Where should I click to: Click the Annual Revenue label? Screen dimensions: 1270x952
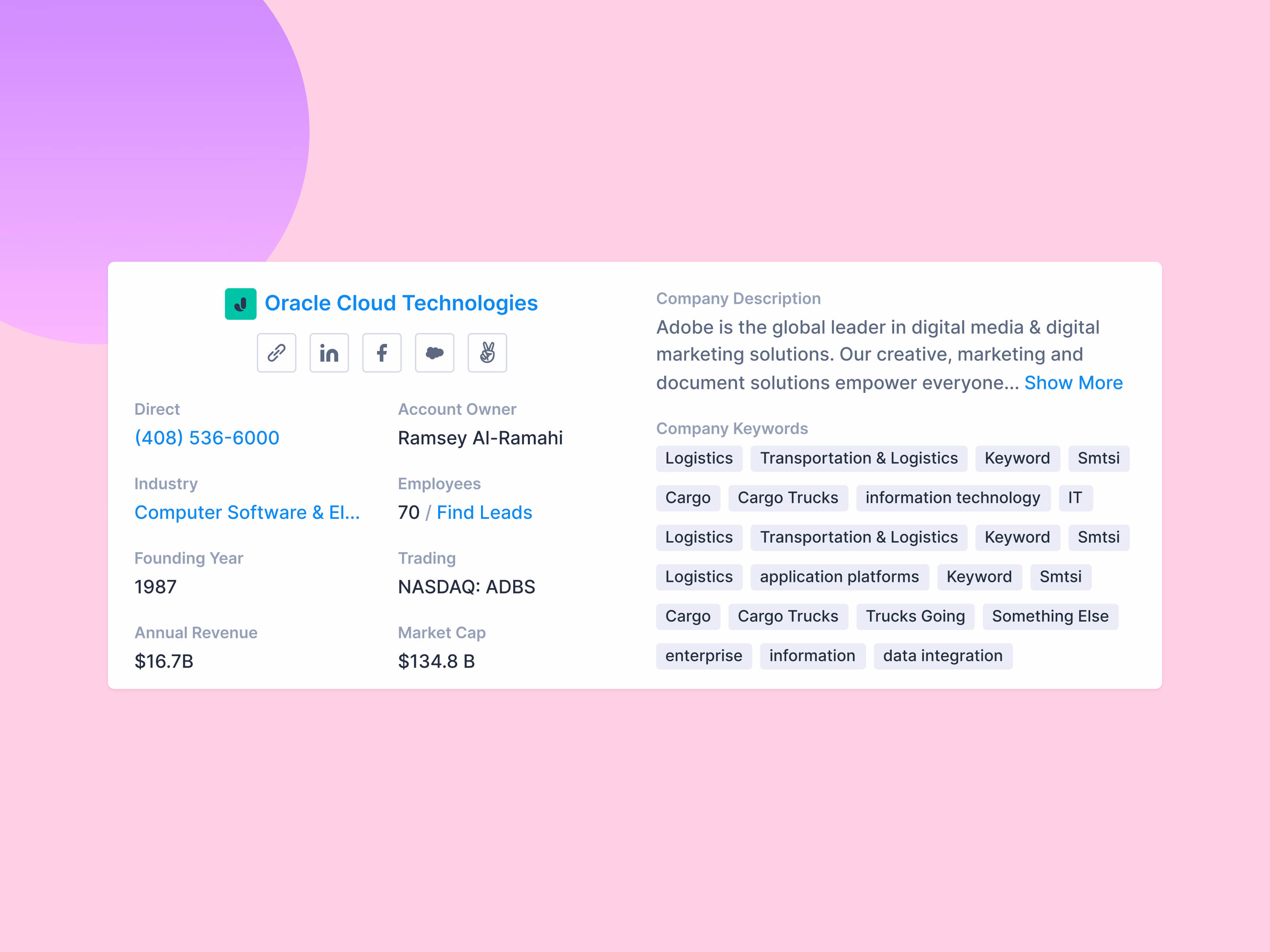click(196, 633)
